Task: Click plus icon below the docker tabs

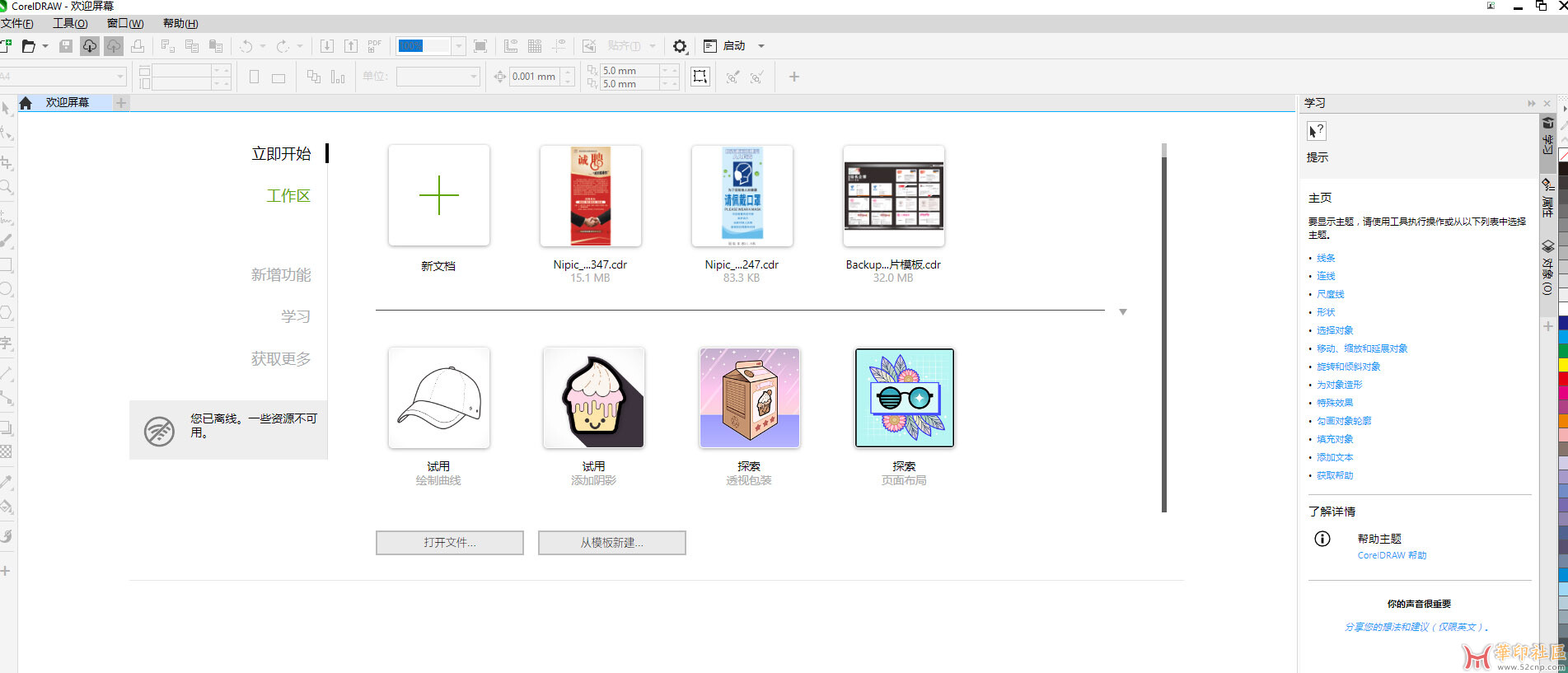Action: 1548,326
